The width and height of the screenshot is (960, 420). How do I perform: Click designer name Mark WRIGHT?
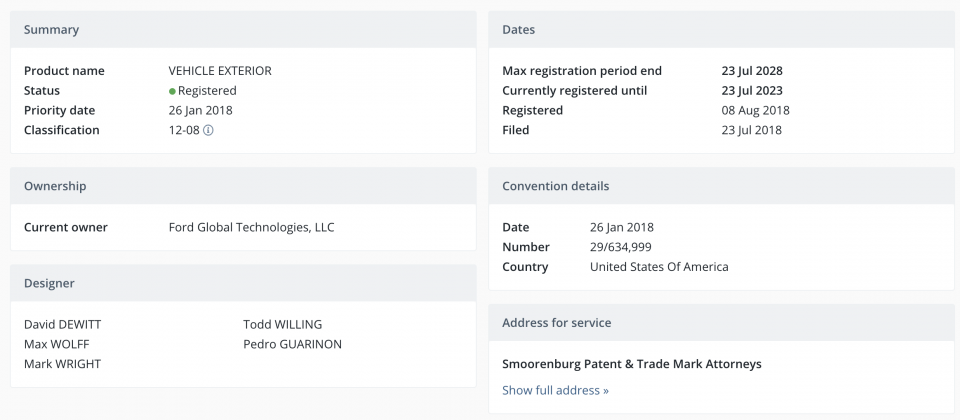point(62,364)
